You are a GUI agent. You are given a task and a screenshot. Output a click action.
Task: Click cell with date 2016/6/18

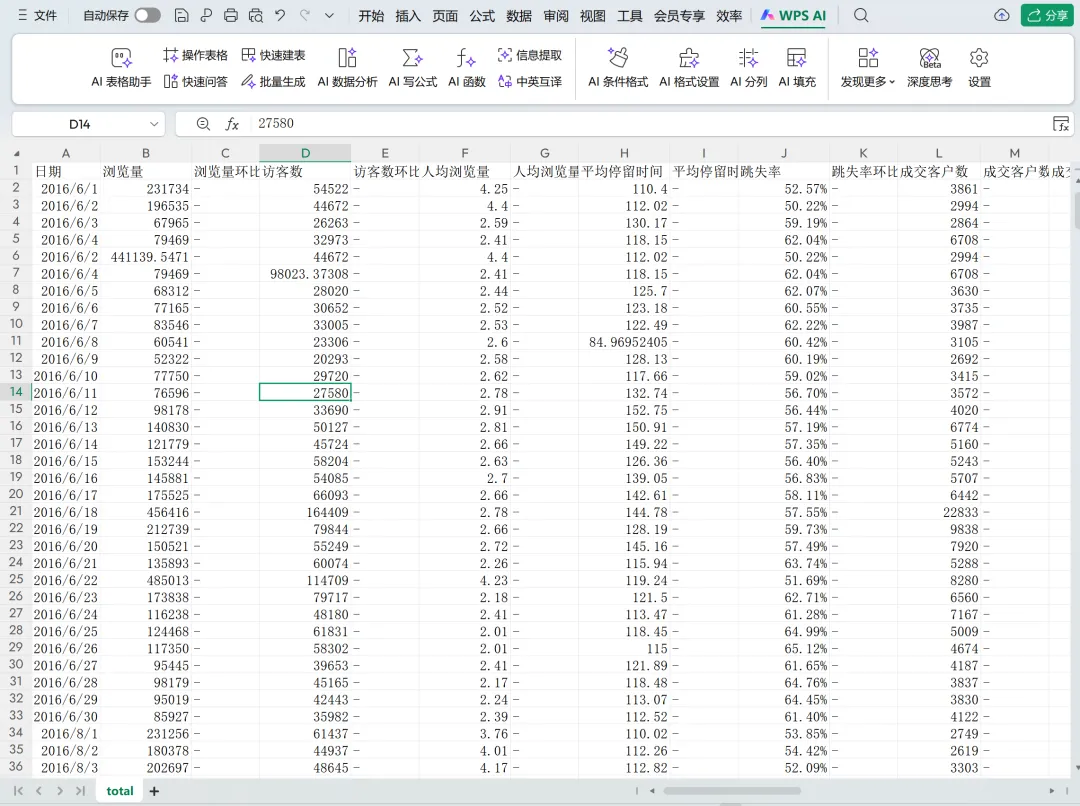click(65, 512)
